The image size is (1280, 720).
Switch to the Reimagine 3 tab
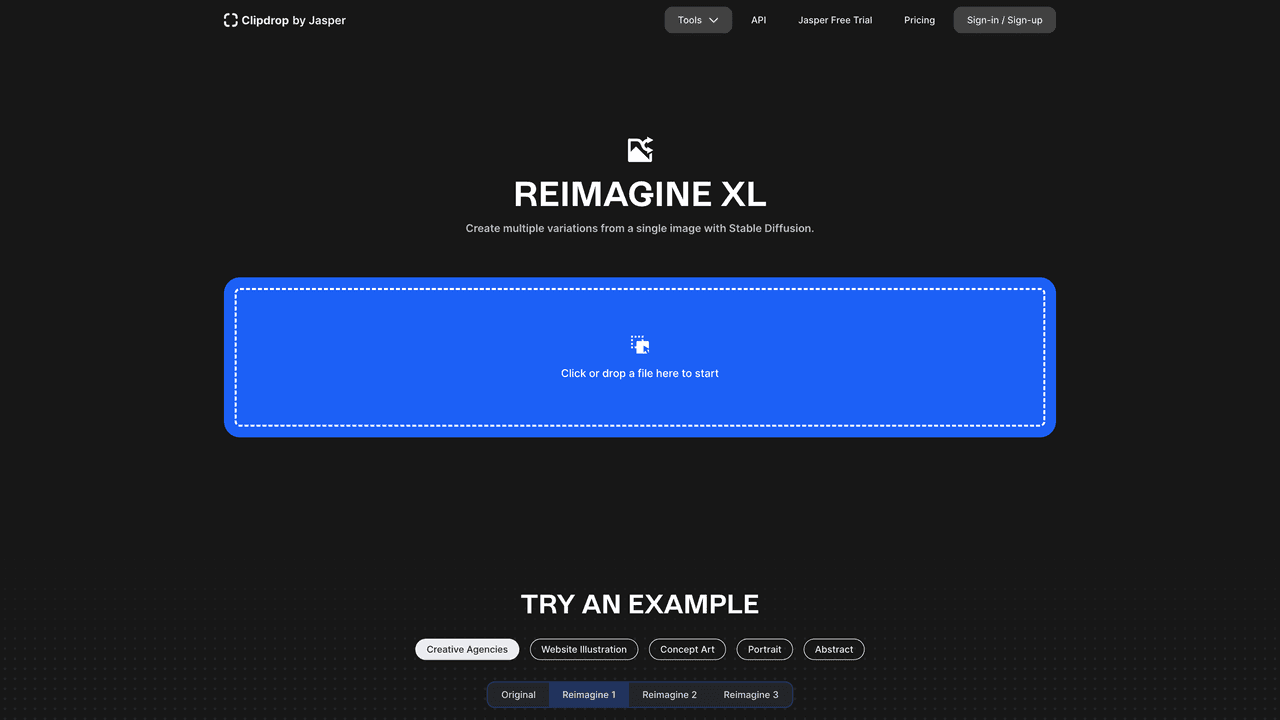751,695
